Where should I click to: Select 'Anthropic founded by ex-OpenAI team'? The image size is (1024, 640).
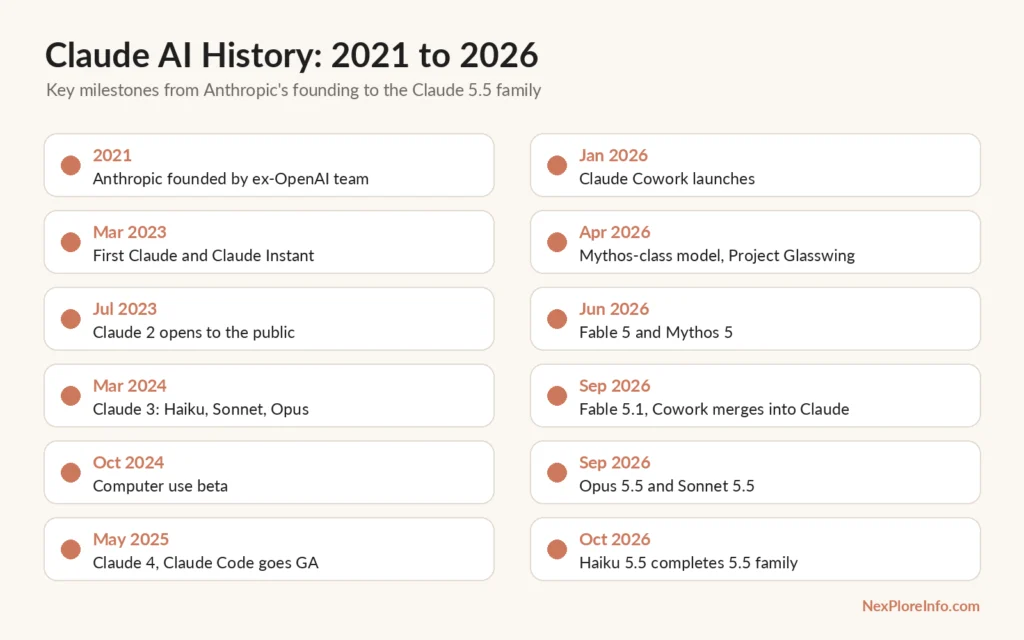click(x=231, y=179)
